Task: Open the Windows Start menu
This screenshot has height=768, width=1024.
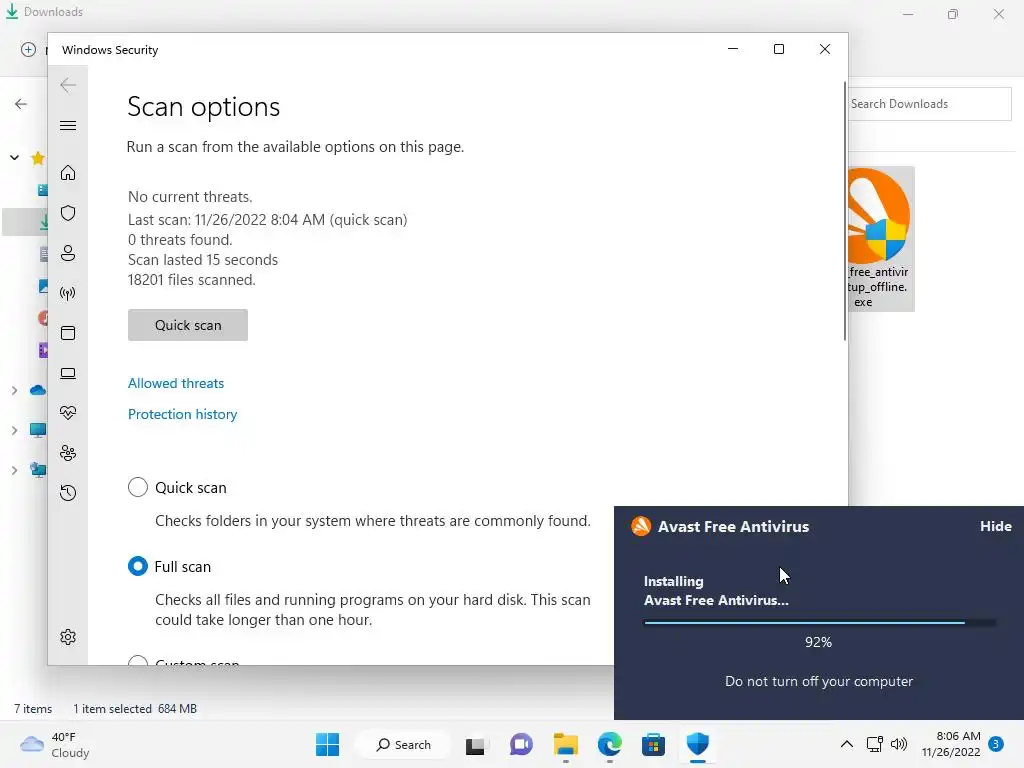Action: click(327, 744)
